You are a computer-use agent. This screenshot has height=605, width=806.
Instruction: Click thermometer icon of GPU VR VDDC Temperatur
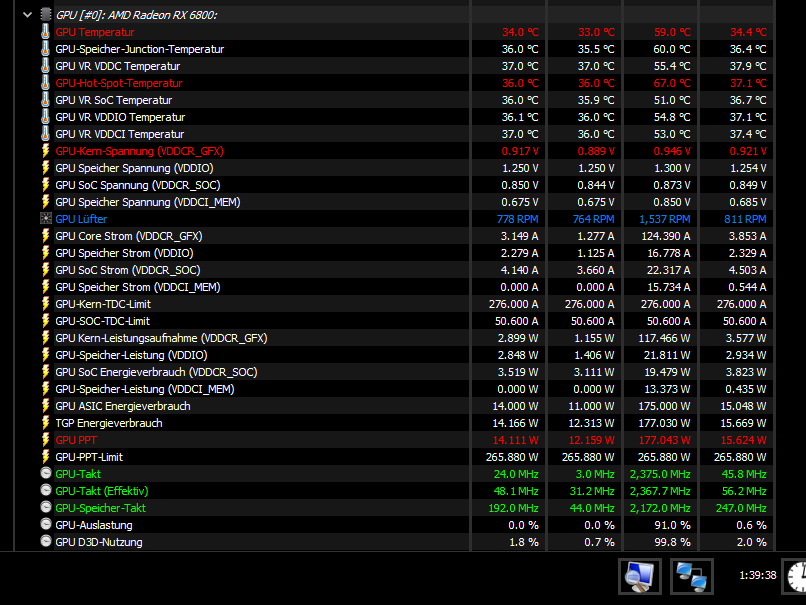point(45,66)
